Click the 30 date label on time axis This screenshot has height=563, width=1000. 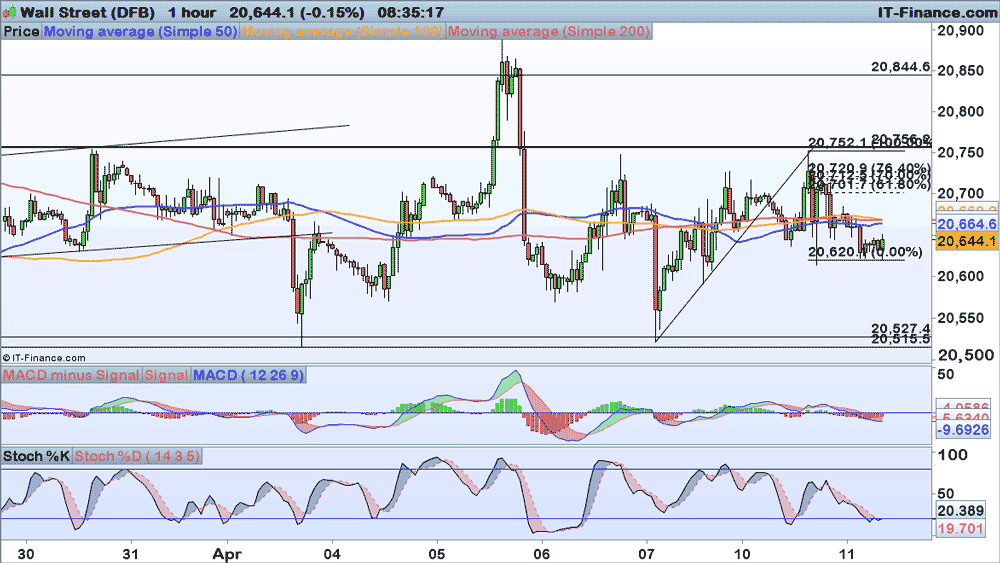pyautogui.click(x=26, y=553)
